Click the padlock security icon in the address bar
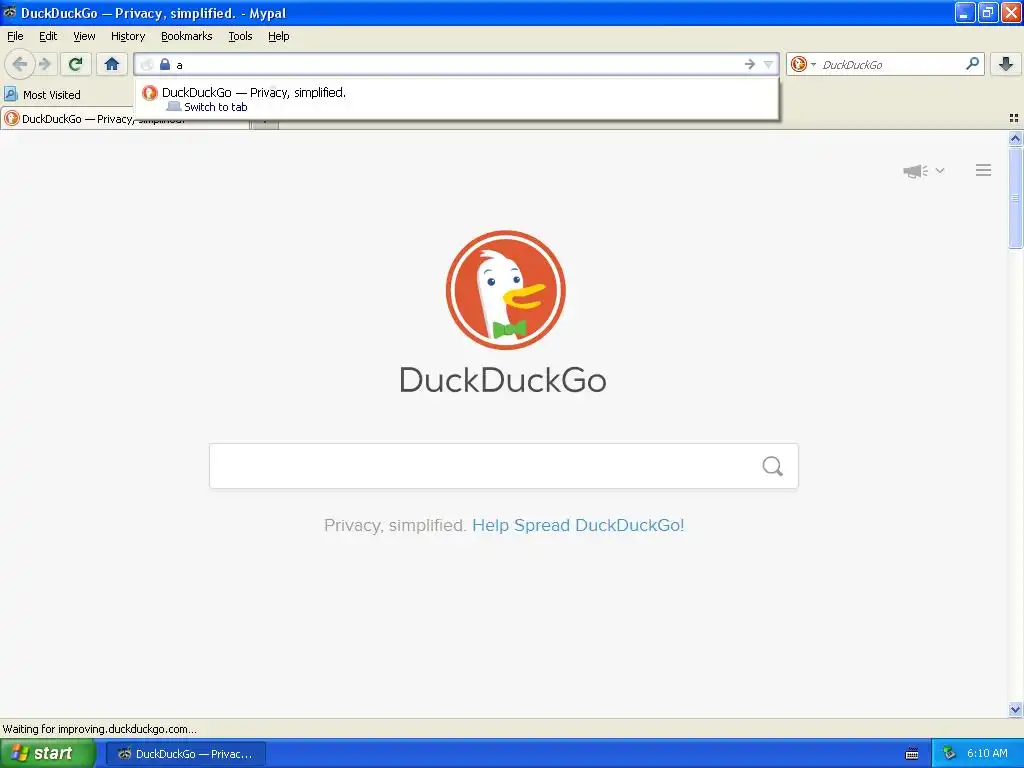Viewport: 1024px width, 768px height. 165,64
